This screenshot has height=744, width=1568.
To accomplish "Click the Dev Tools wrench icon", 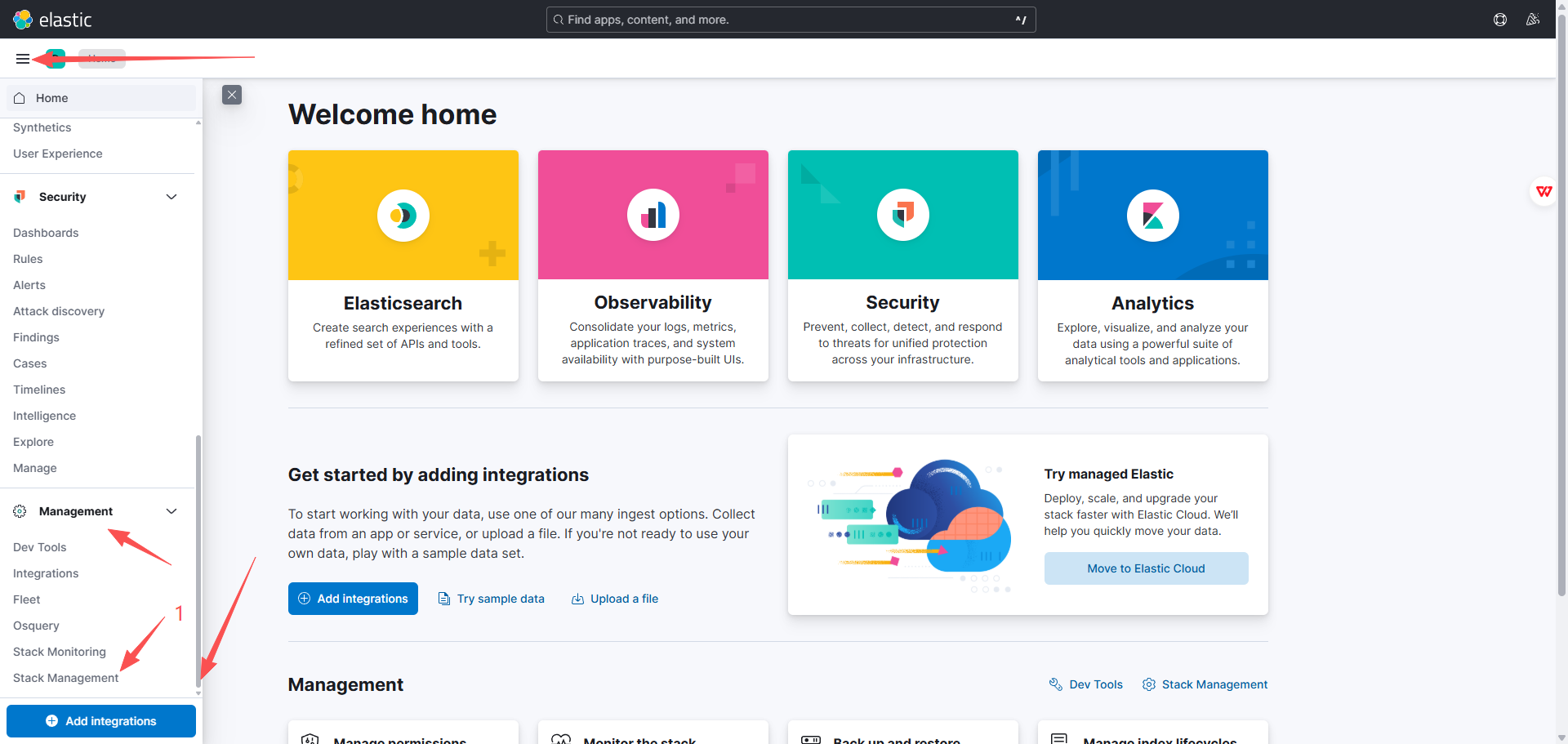I will (x=1056, y=684).
